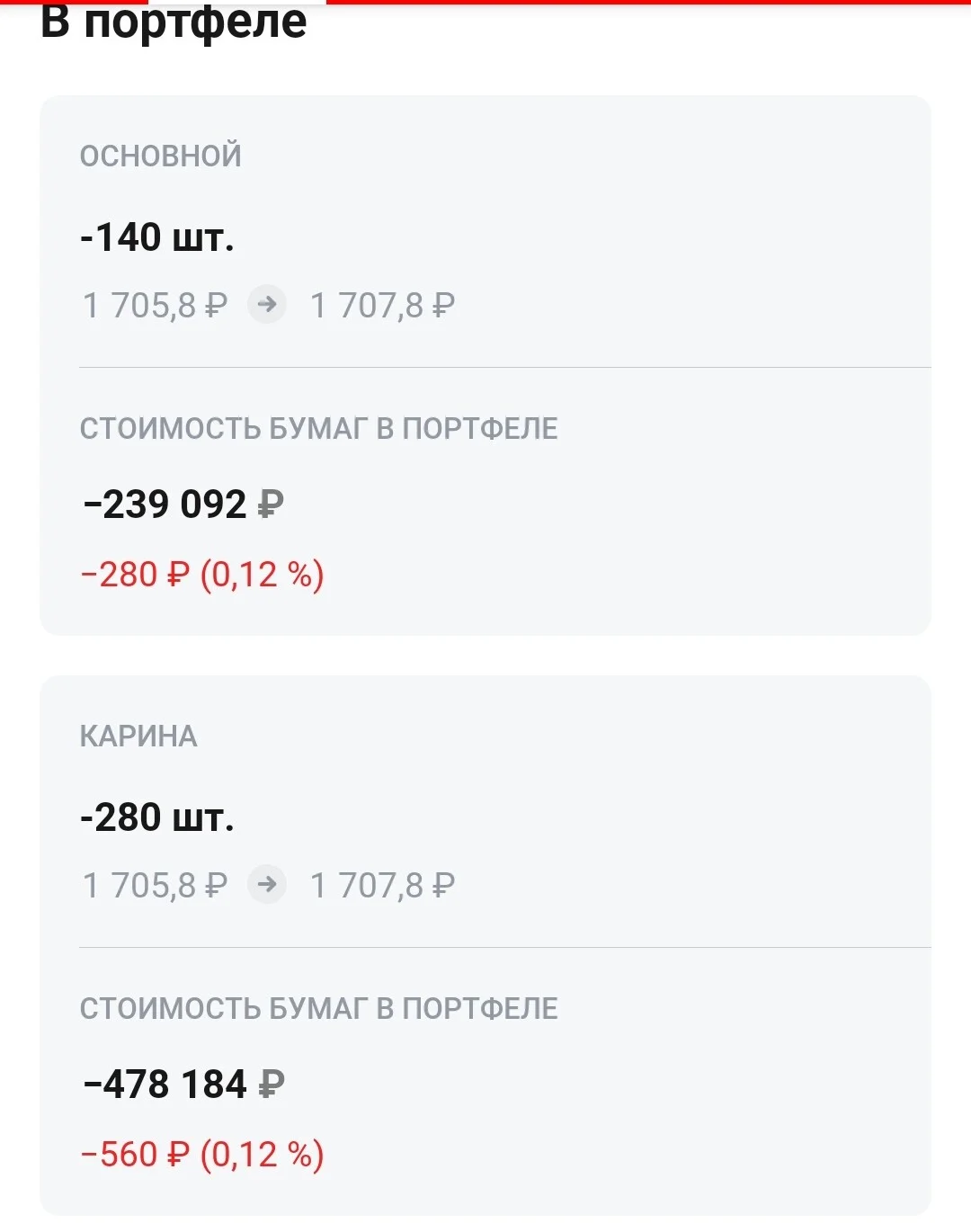Tap the arrow icon in the ОСНОВНОЙ card
Image resolution: width=971 pixels, height=1232 pixels.
pyautogui.click(x=267, y=305)
